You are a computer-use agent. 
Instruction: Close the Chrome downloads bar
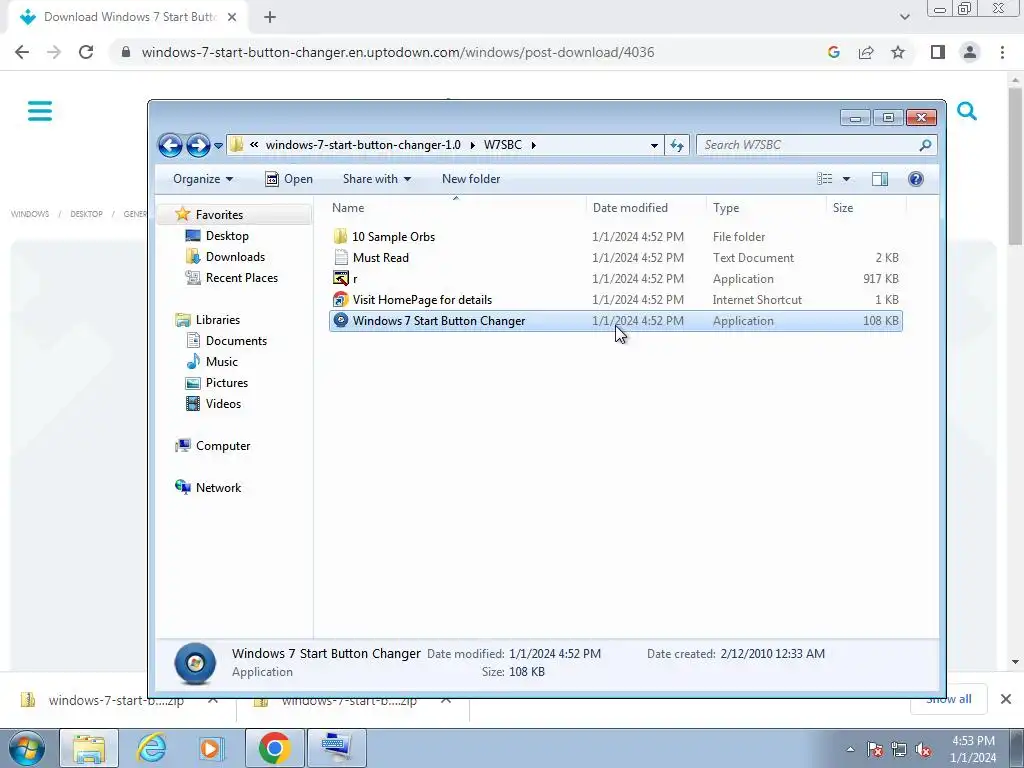point(1006,699)
